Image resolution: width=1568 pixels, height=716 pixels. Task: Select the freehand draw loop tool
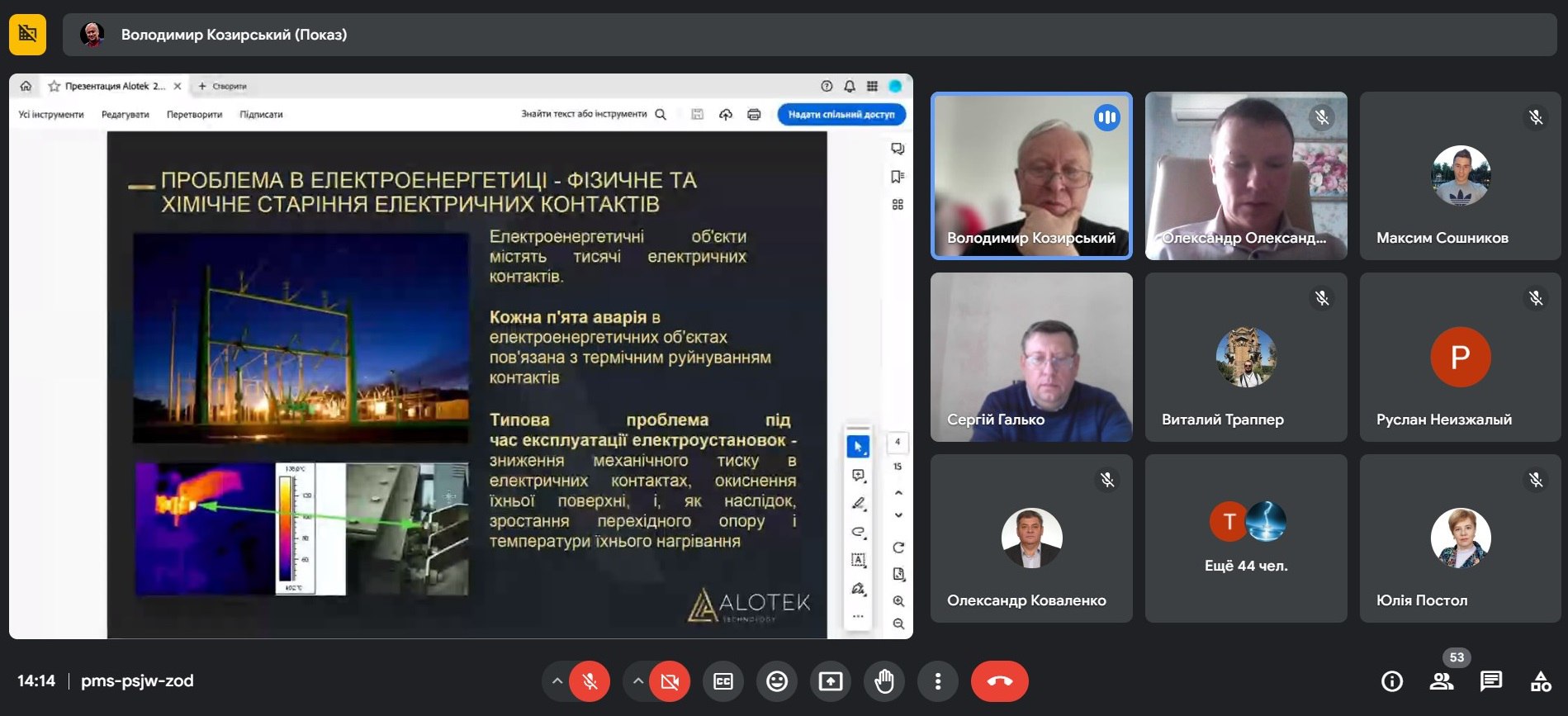(858, 532)
